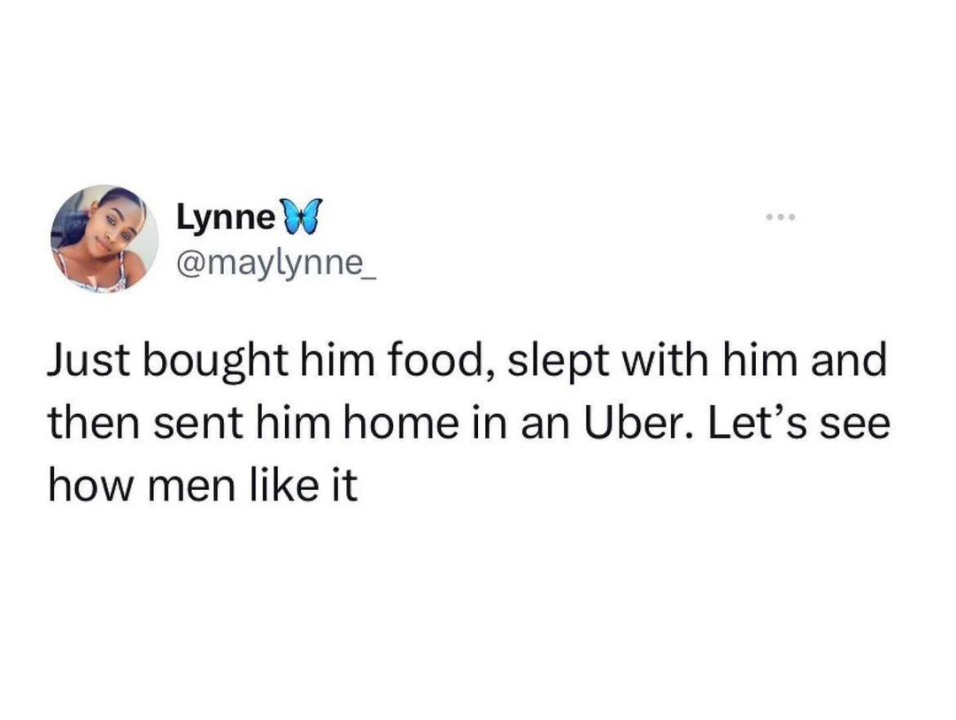Click the word see ending the second line

coord(854,424)
